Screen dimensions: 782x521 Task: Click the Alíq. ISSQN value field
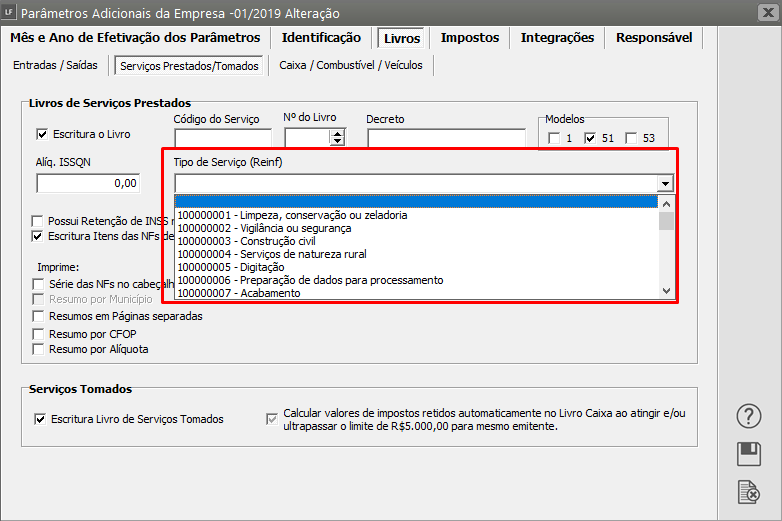[88, 183]
